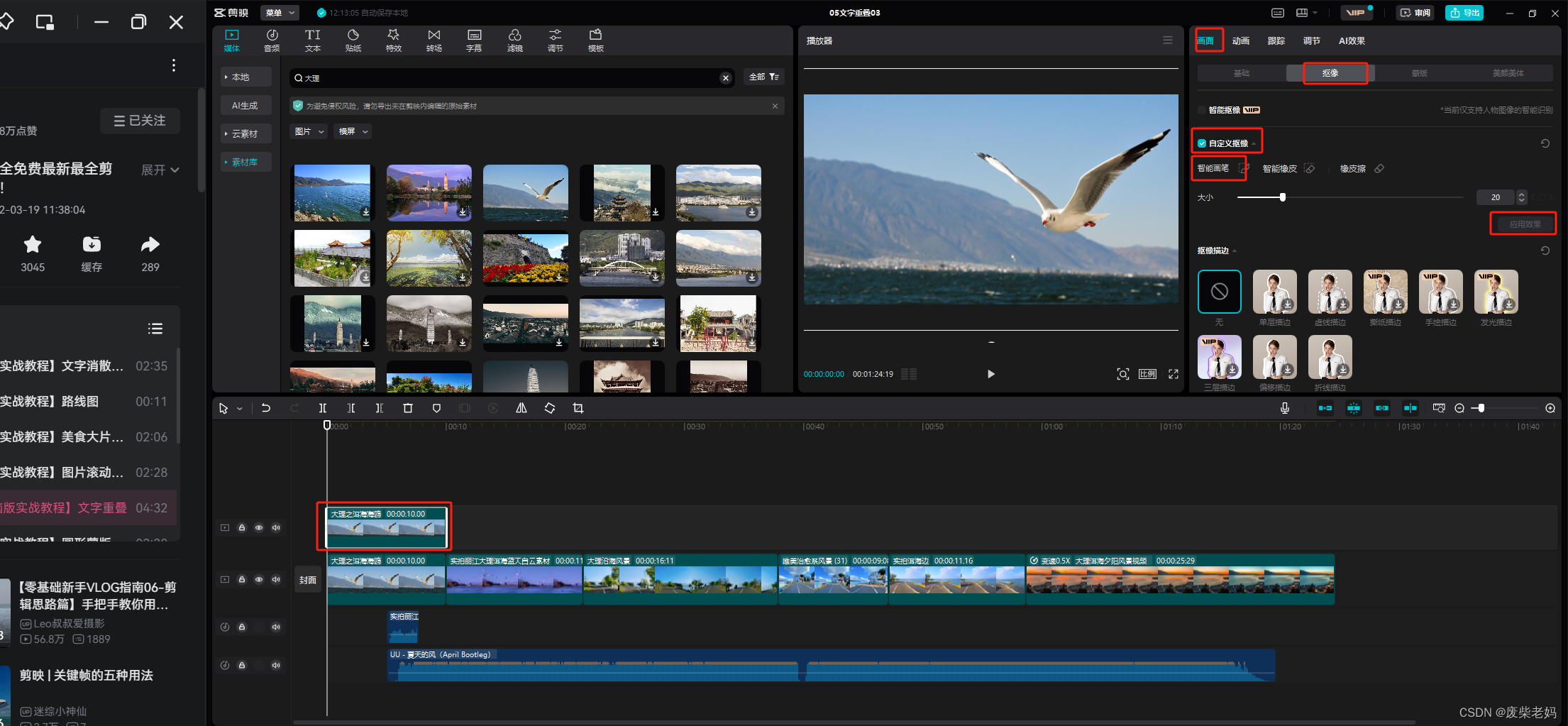Lock the 实拍丽江 audio track
This screenshot has height=726, width=1568.
pos(242,627)
